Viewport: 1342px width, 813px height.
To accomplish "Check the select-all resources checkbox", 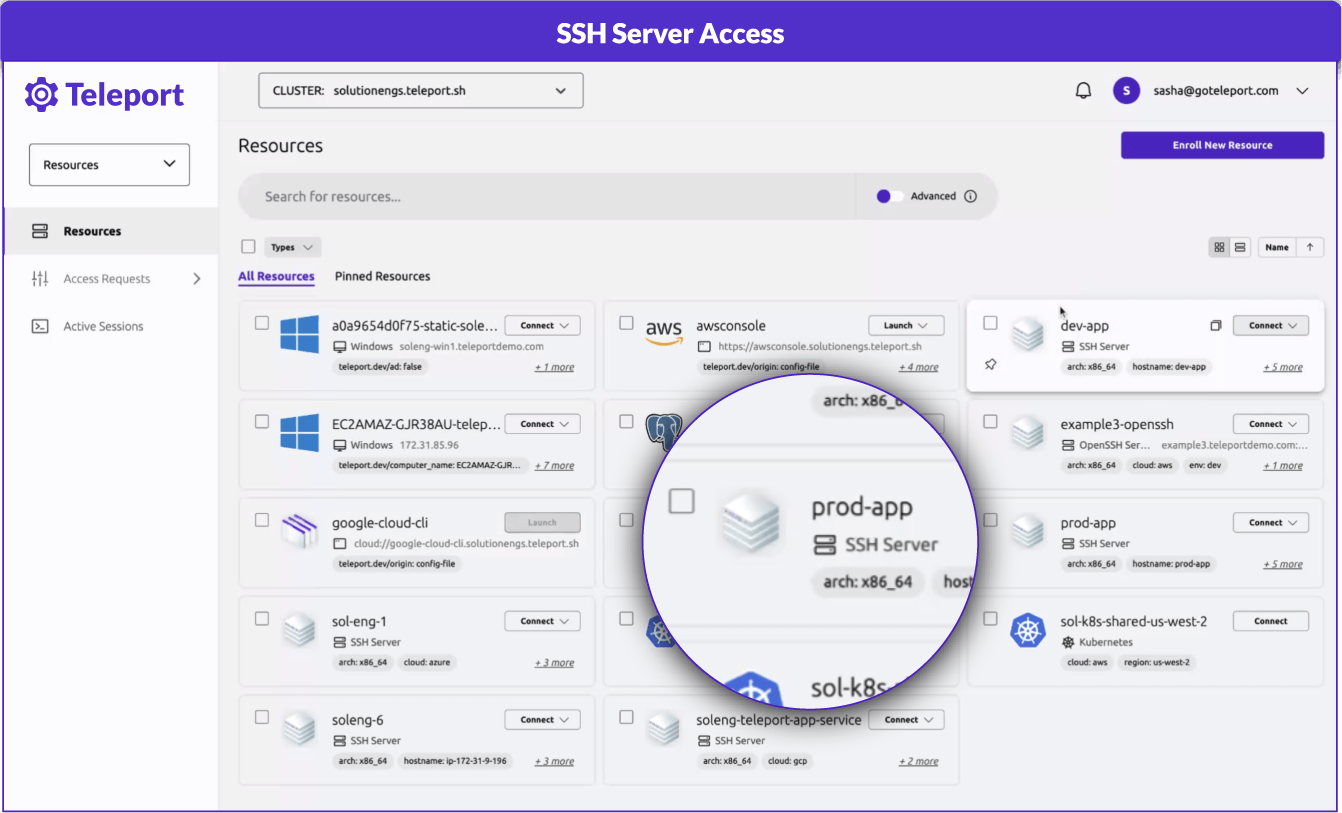I will pos(248,246).
